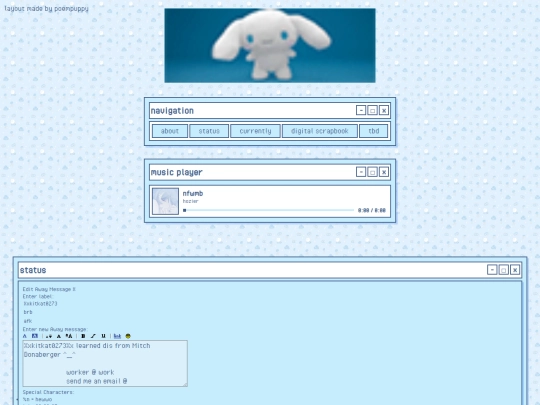Click the Special Characters: heading
This screenshot has width=540, height=405.
(x=48, y=392)
